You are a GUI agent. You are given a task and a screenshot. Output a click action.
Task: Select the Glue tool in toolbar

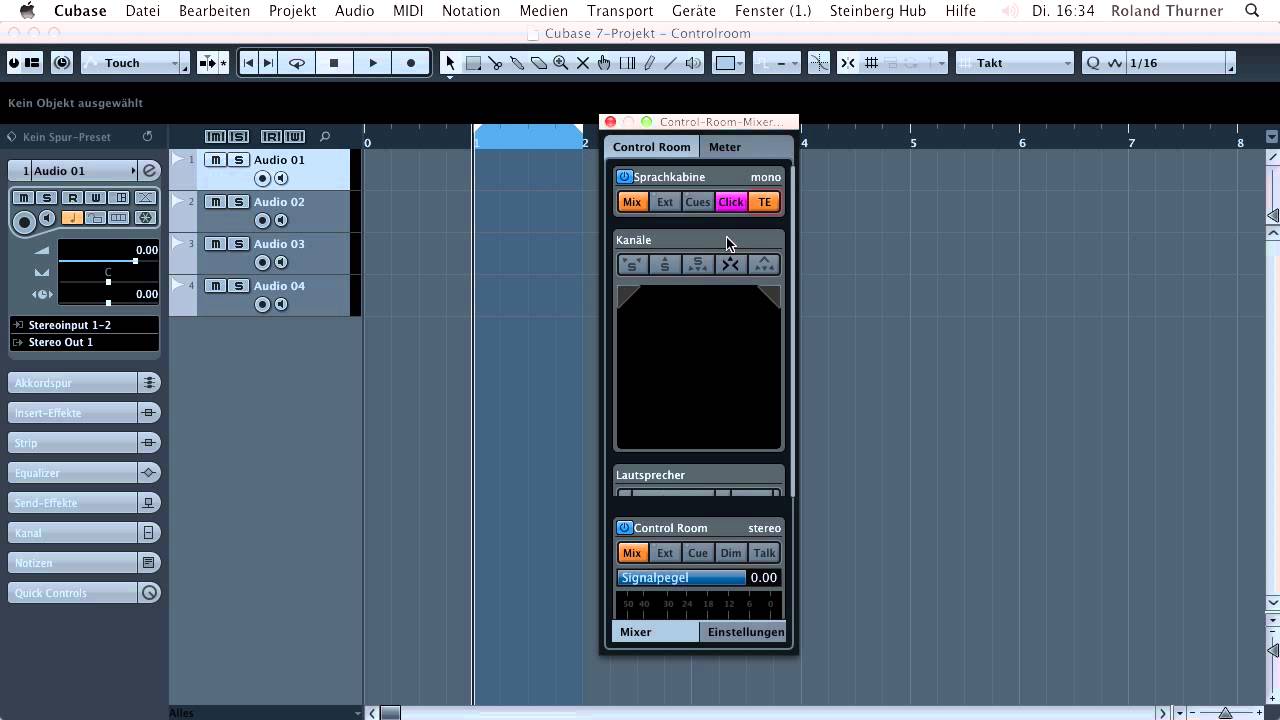tap(517, 63)
